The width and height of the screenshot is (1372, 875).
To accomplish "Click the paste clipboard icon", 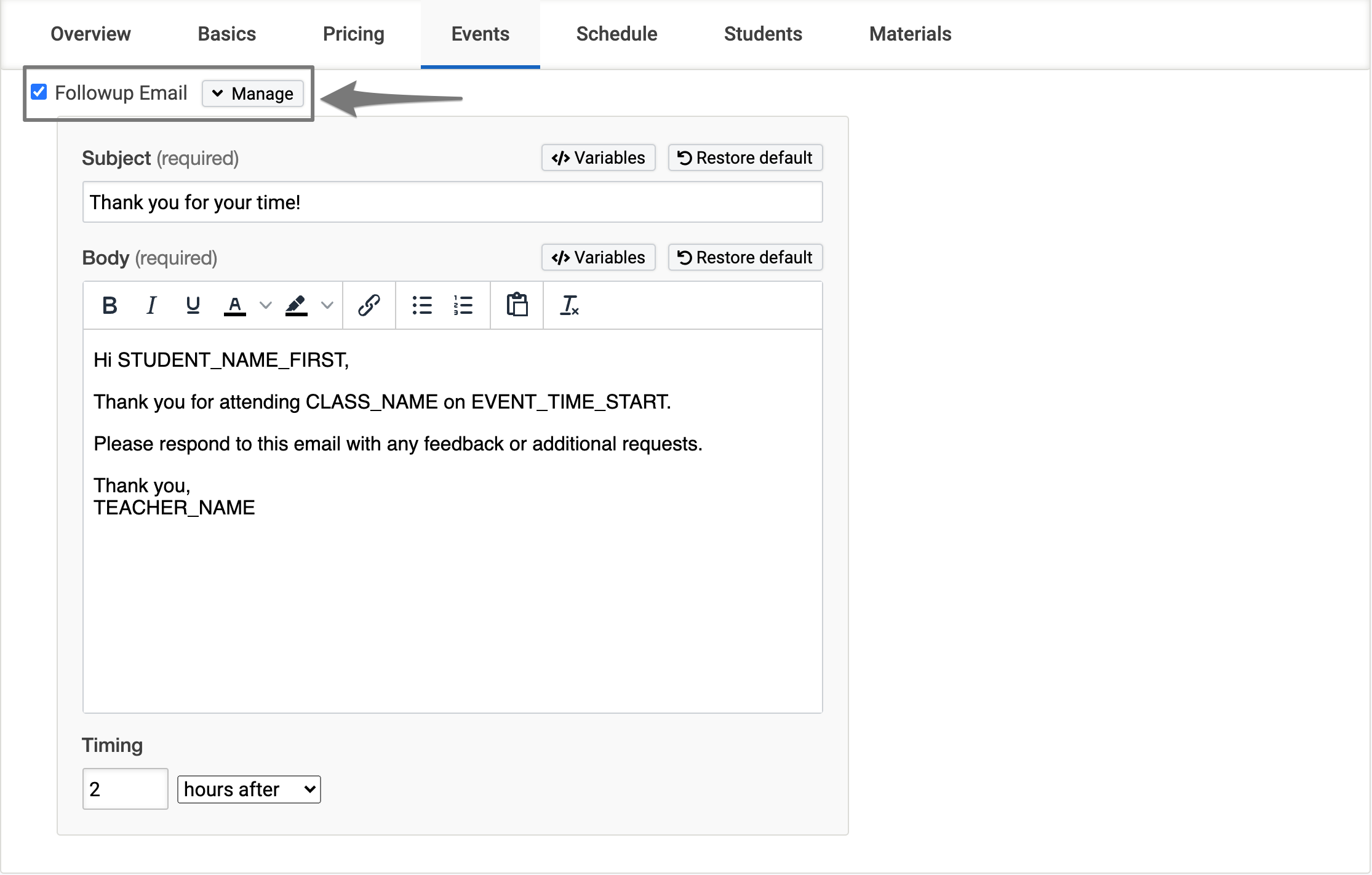I will 517,305.
